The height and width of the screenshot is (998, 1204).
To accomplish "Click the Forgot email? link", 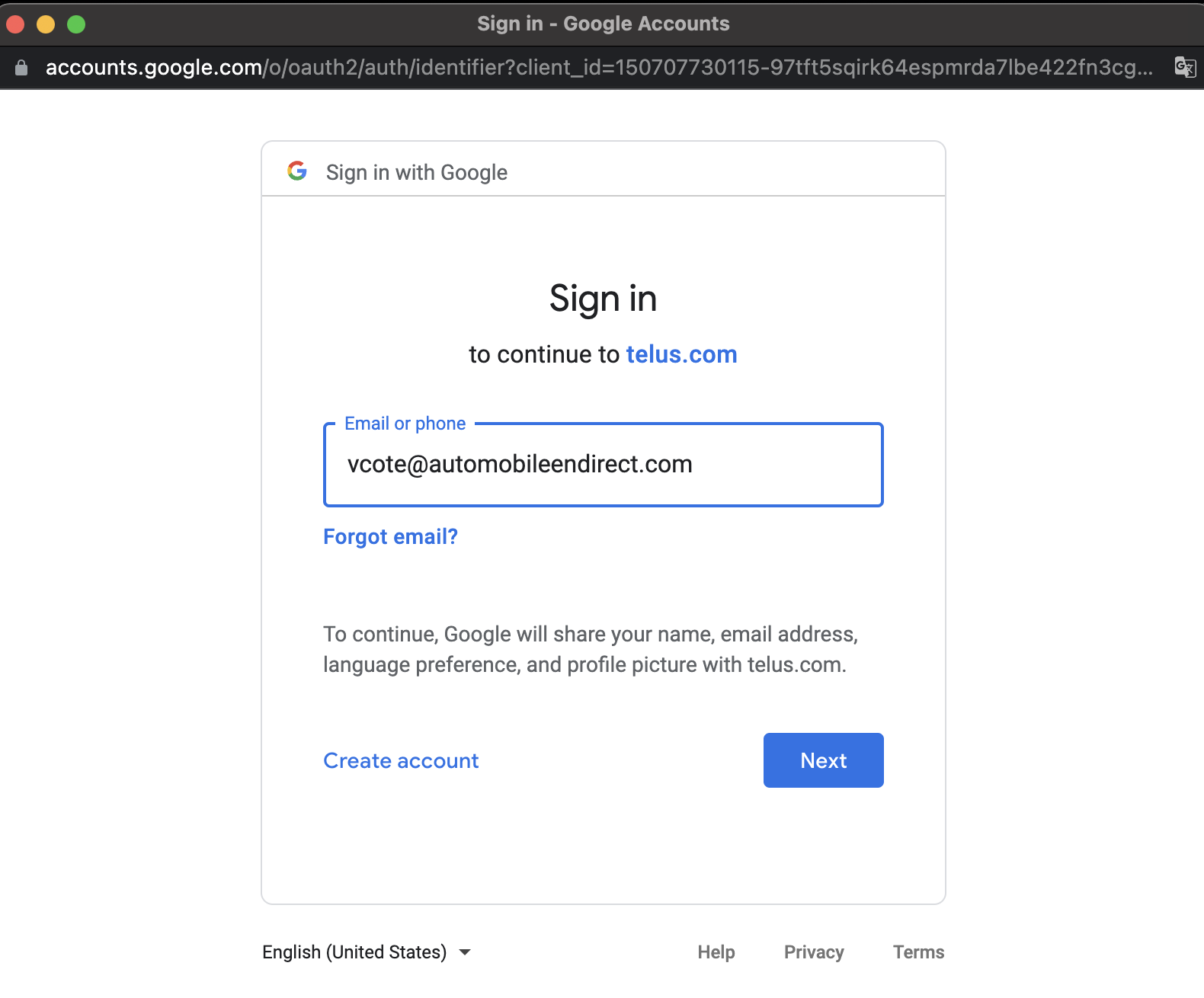I will pos(390,537).
